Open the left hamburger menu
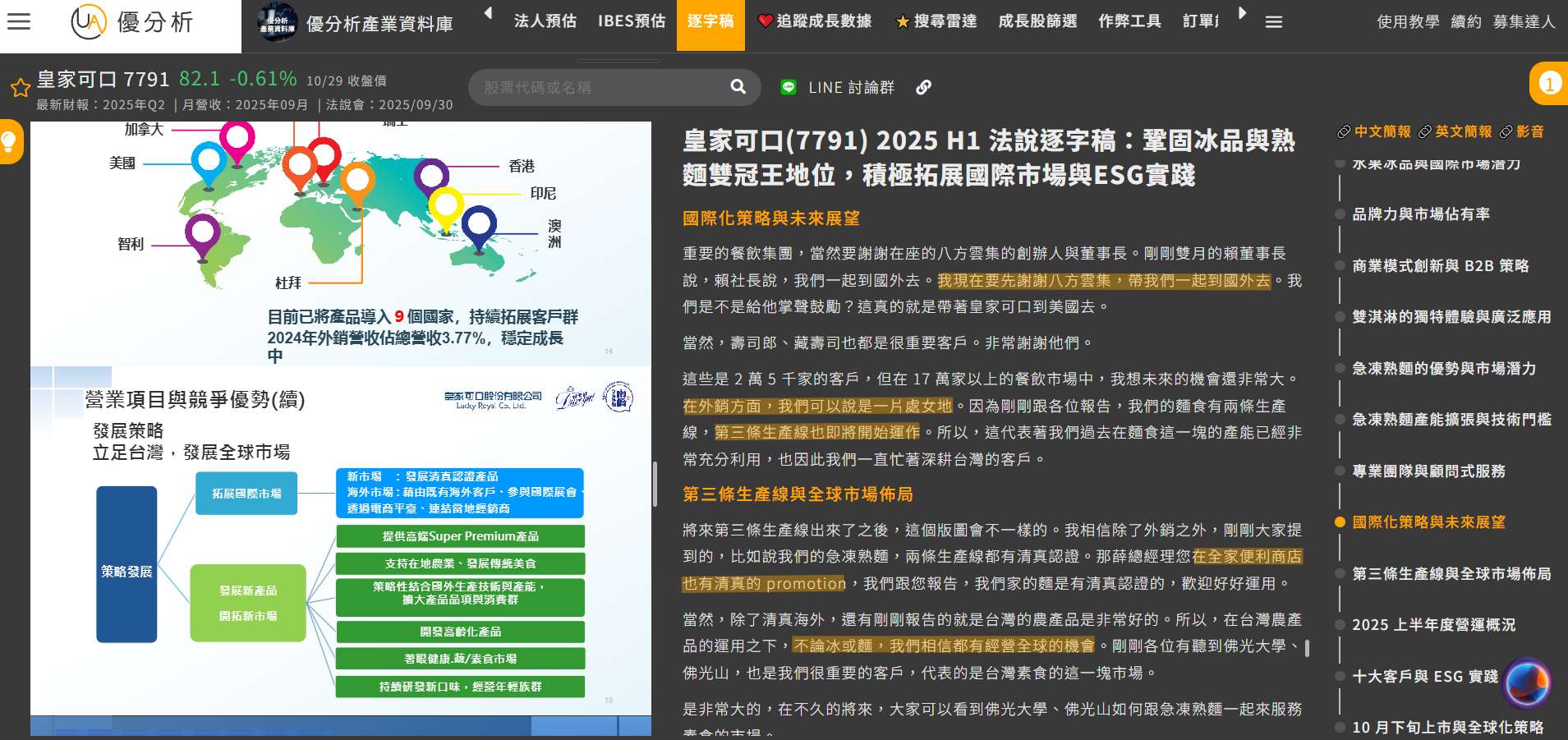 coord(19,22)
